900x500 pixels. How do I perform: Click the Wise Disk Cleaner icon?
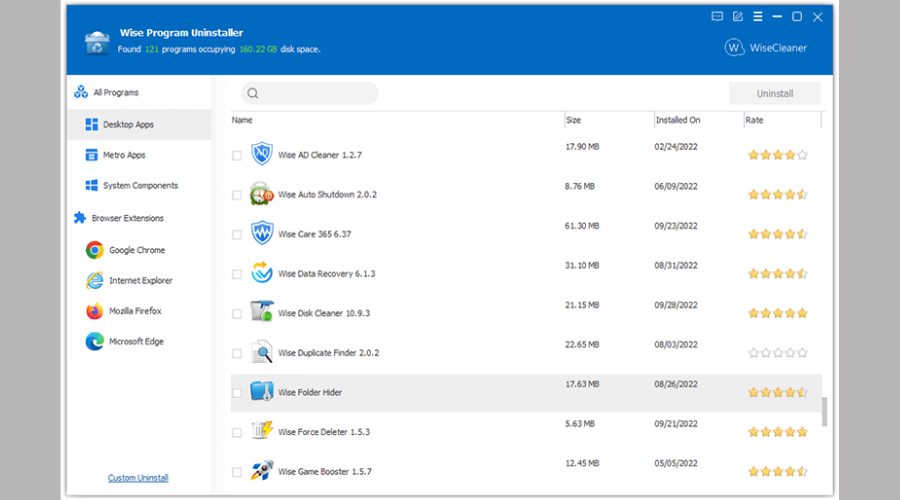pyautogui.click(x=262, y=312)
